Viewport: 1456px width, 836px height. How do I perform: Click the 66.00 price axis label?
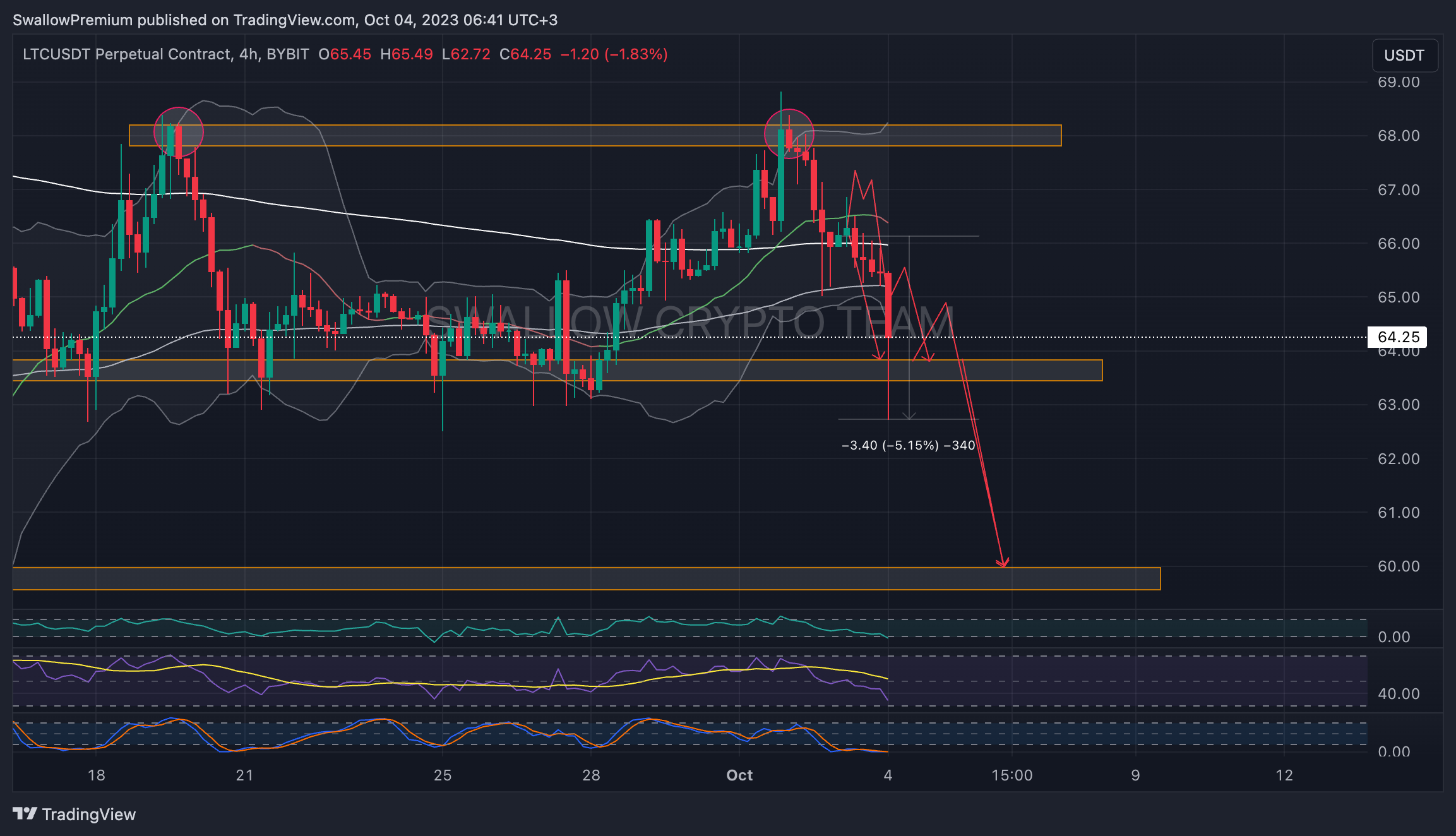tap(1399, 244)
